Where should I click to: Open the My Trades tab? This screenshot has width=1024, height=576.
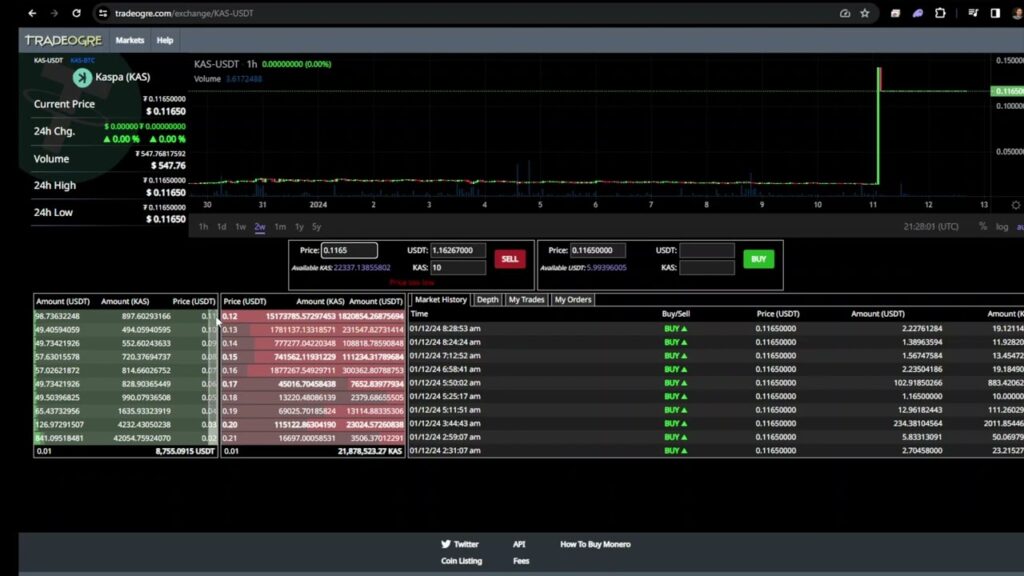(526, 300)
